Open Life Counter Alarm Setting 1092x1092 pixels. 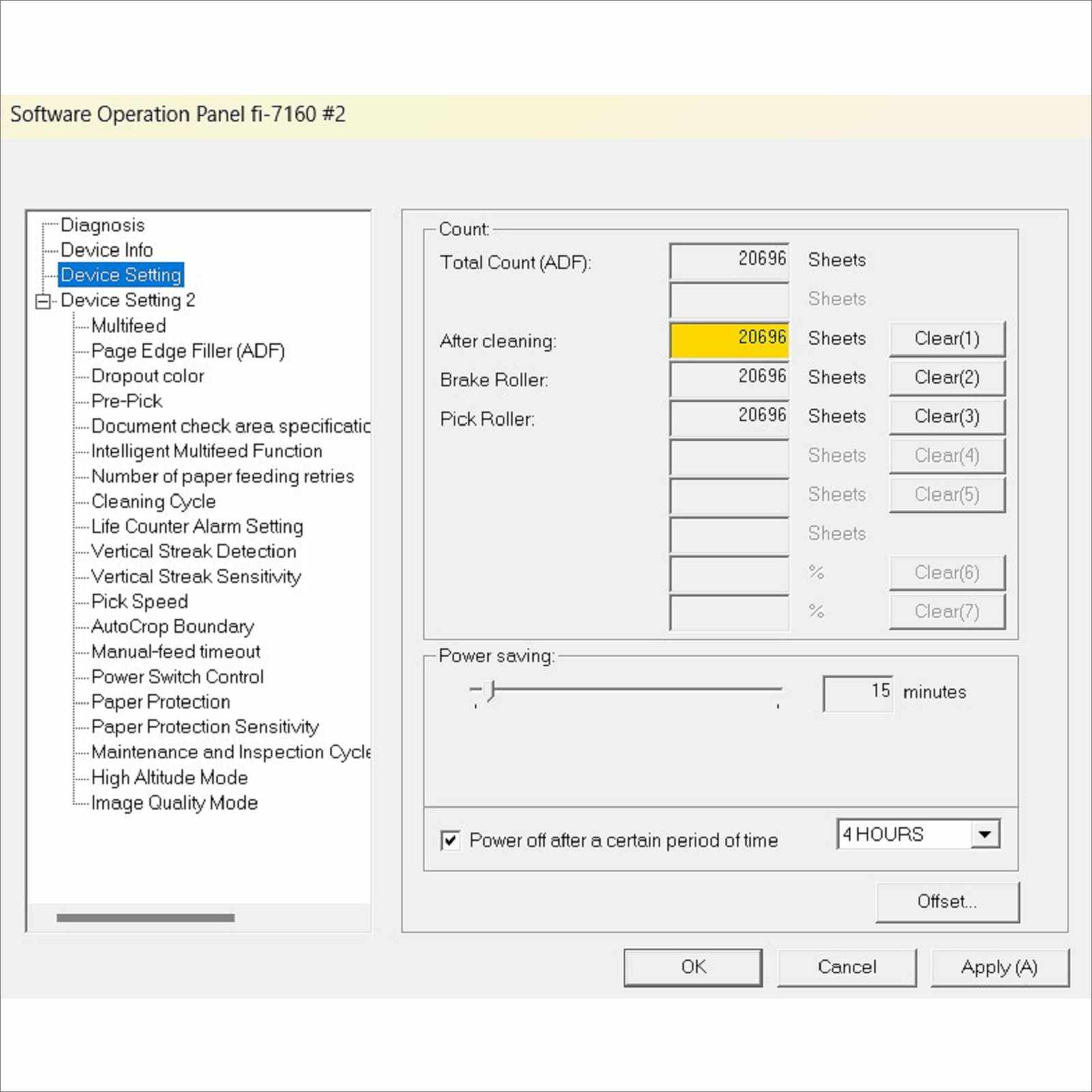[x=197, y=526]
